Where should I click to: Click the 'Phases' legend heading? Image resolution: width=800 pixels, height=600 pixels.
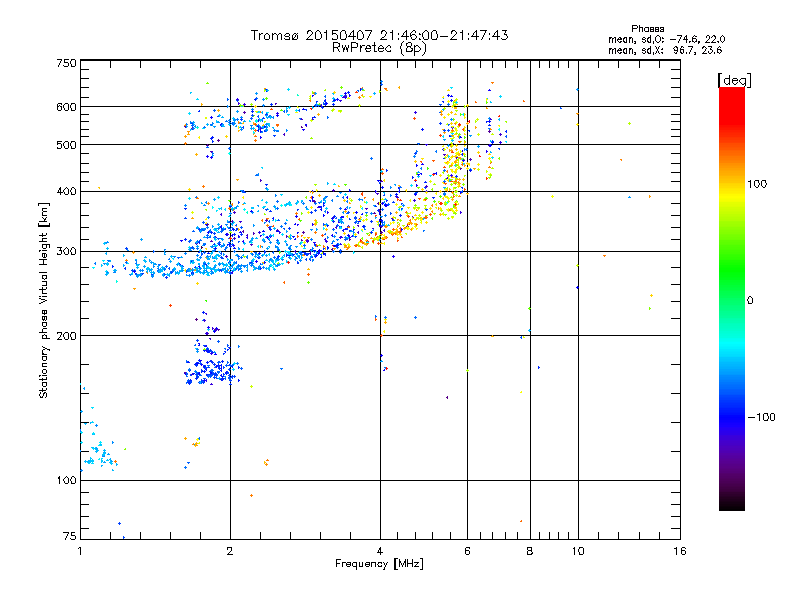(647, 29)
